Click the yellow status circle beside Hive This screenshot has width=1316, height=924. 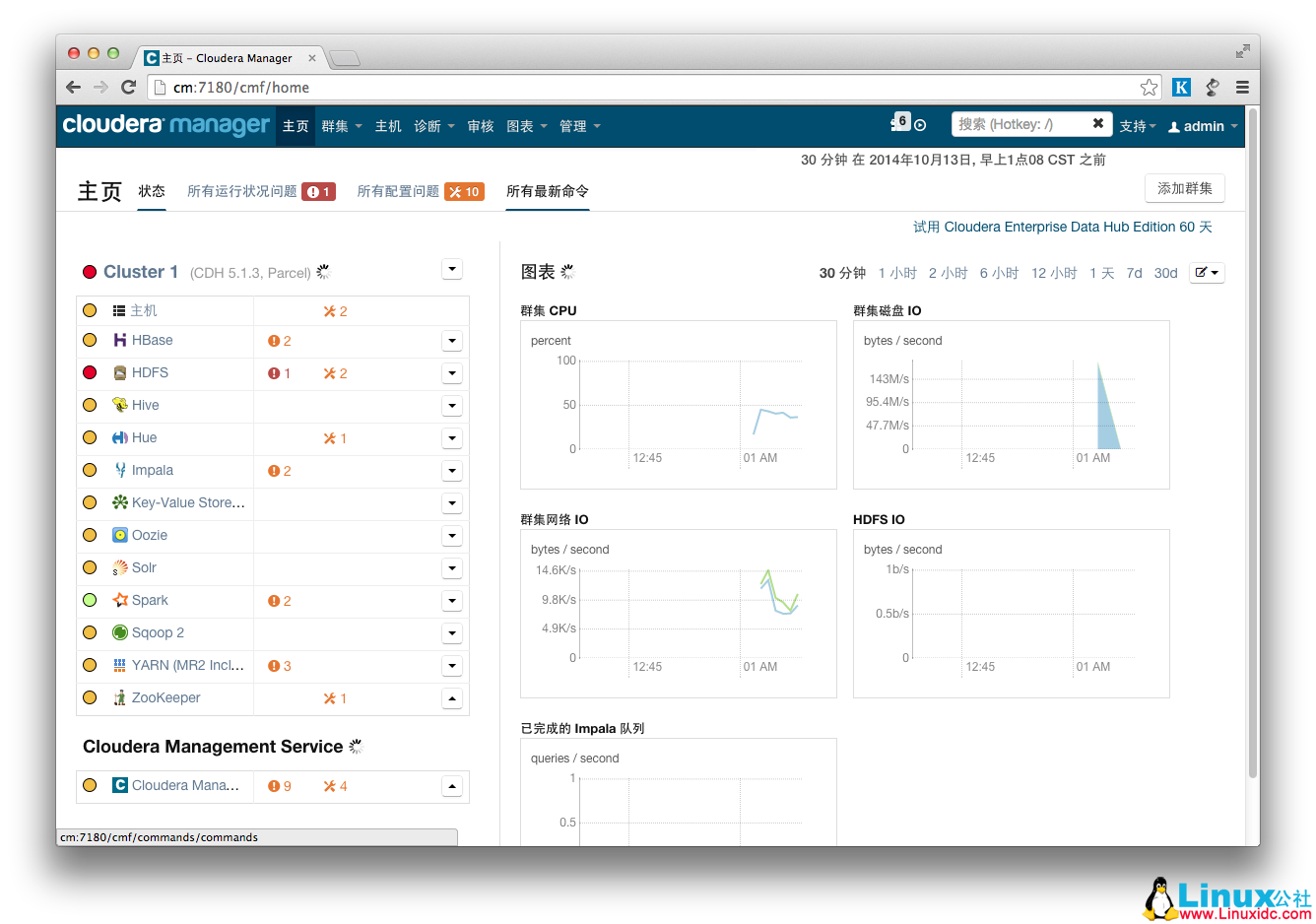(90, 405)
